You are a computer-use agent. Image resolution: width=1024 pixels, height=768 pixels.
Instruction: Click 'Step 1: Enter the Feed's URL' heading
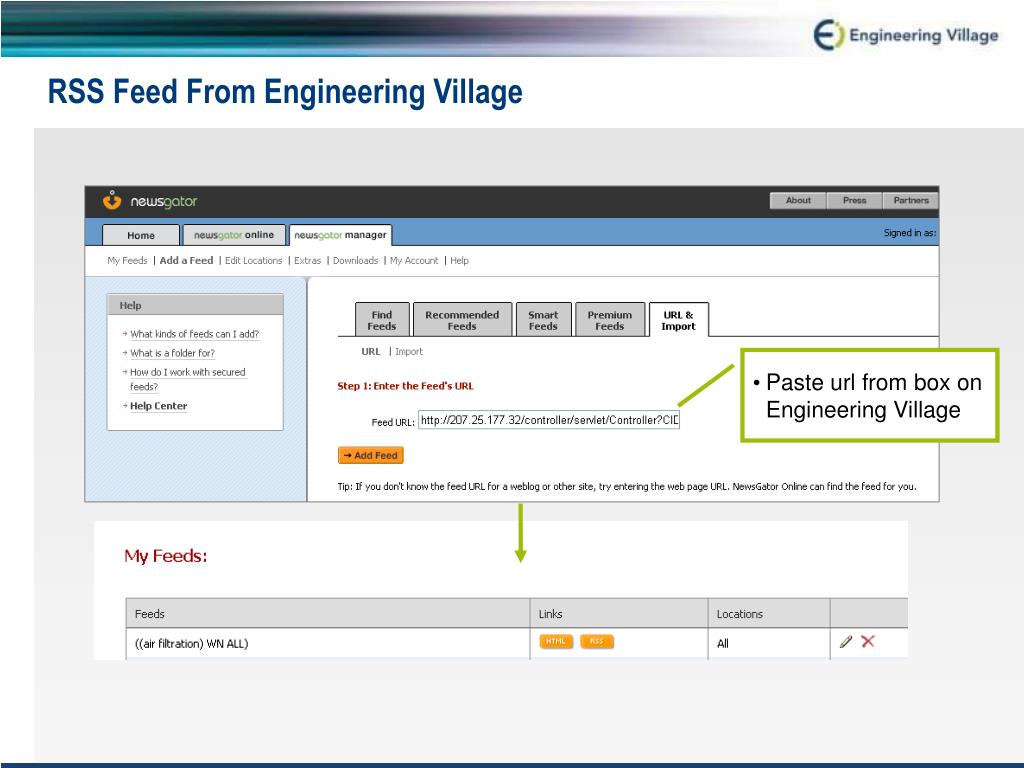click(406, 386)
